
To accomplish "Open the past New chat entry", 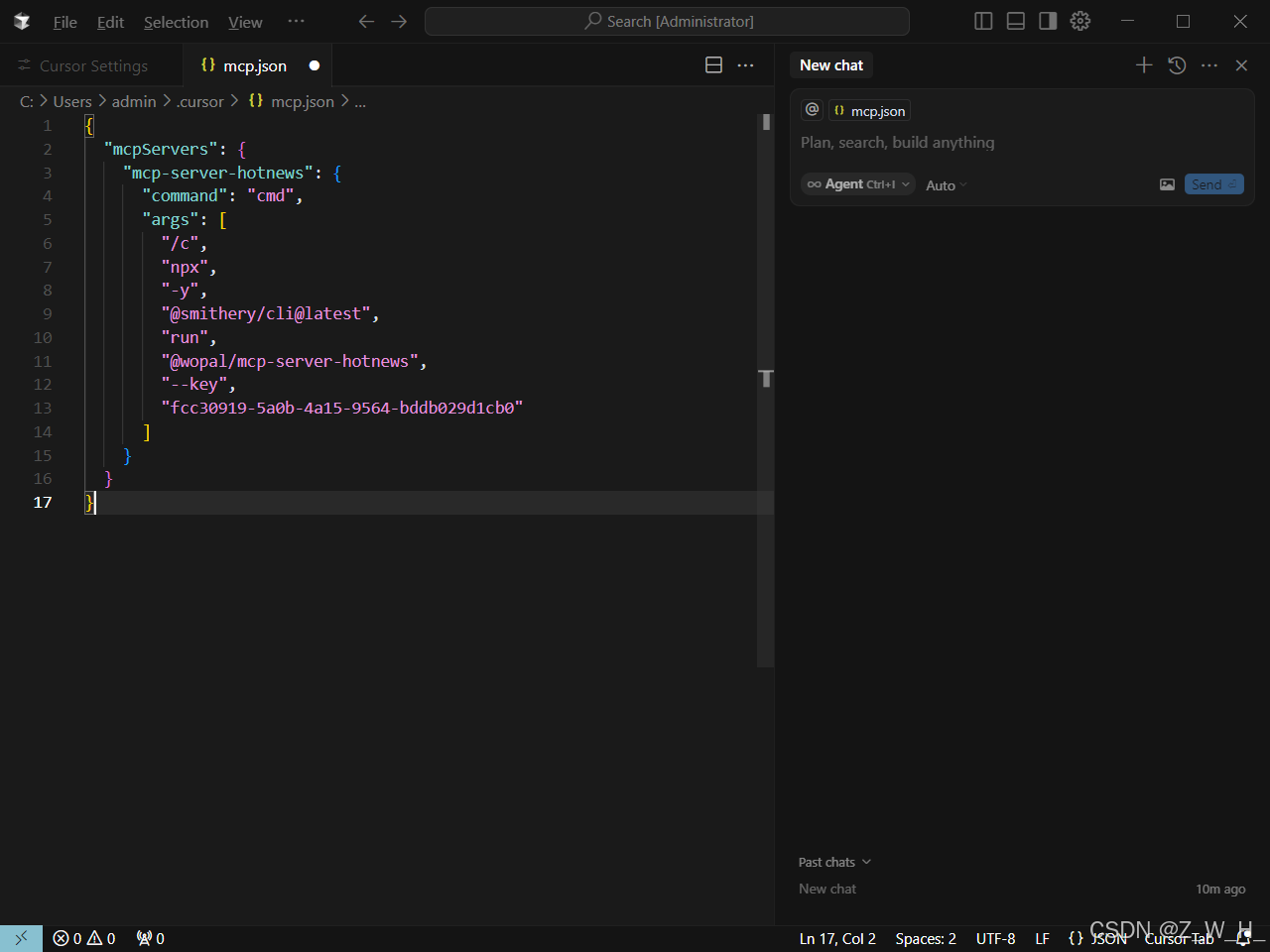I will [x=1022, y=889].
